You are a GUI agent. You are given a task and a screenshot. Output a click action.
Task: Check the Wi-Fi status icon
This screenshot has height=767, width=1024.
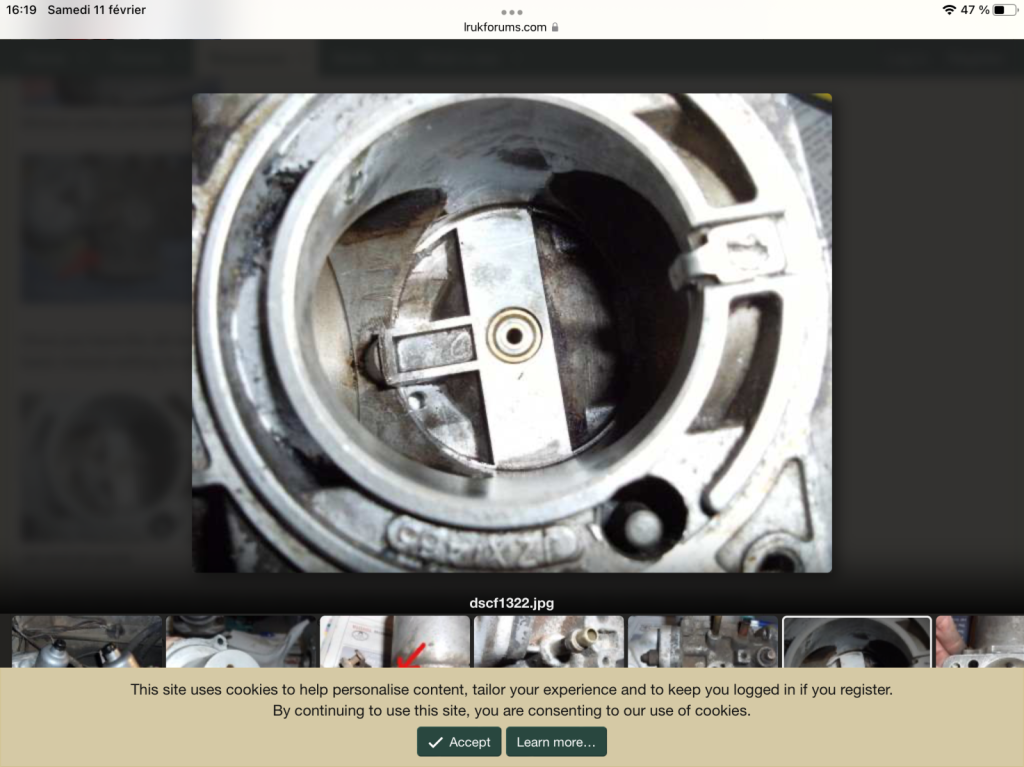pyautogui.click(x=950, y=10)
